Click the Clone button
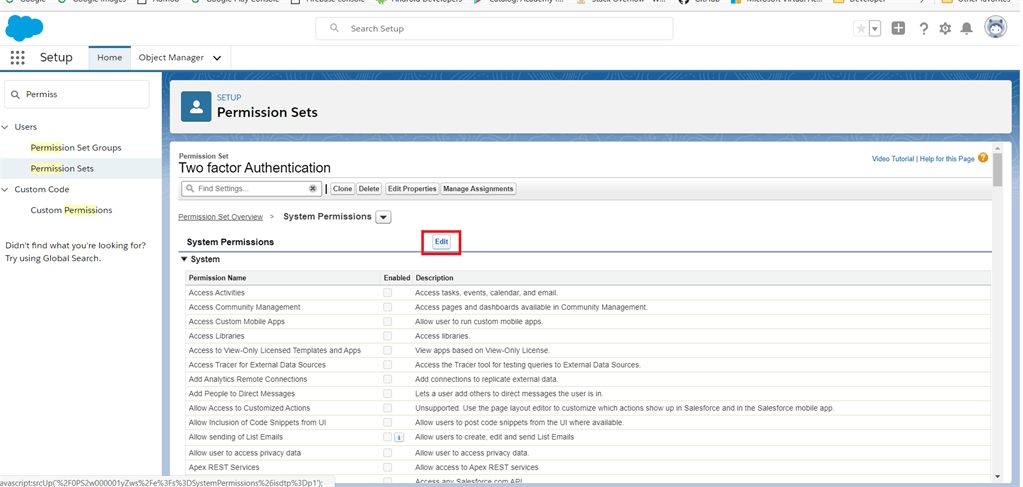This screenshot has width=1023, height=487. click(342, 189)
